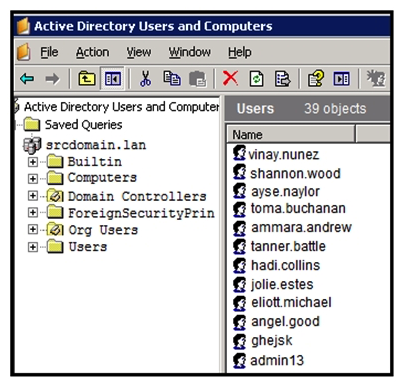Open the File menu
This screenshot has width=403, height=386.
pos(49,52)
